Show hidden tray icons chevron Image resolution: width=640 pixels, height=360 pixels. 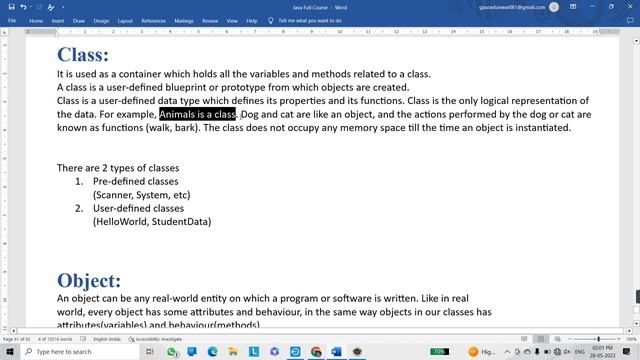(507, 351)
